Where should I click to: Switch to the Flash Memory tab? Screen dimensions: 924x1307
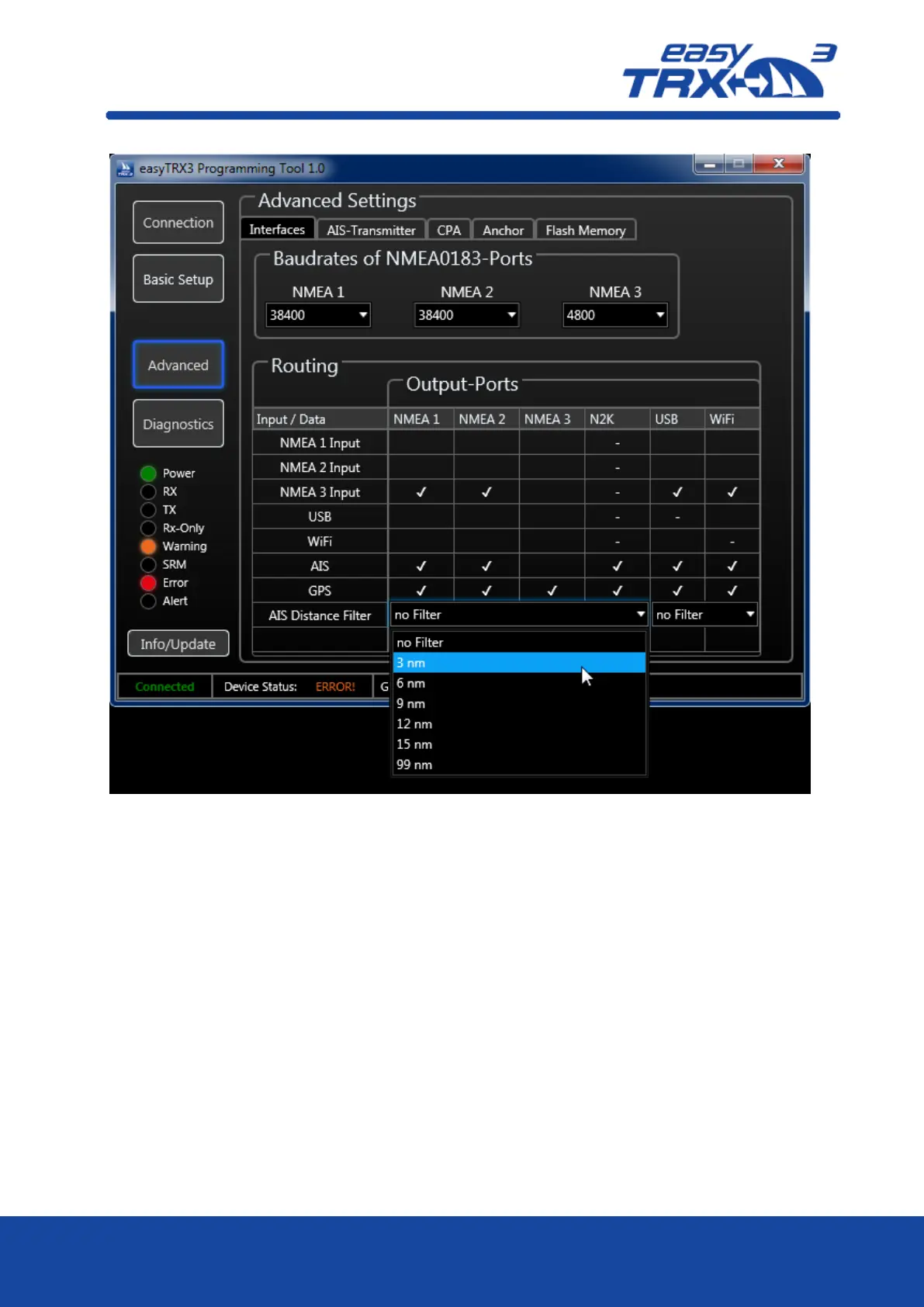(586, 231)
